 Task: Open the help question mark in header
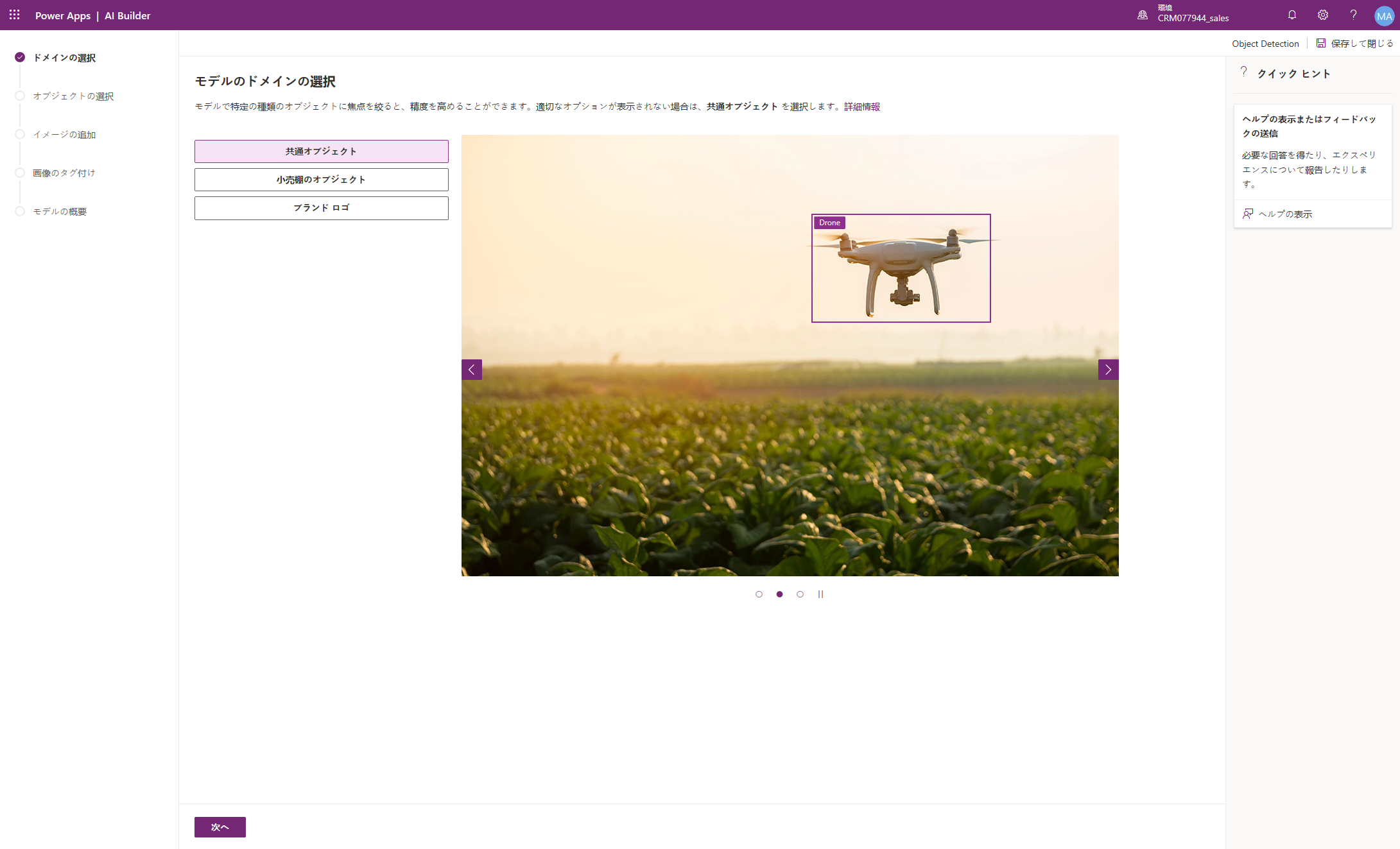coord(1353,15)
